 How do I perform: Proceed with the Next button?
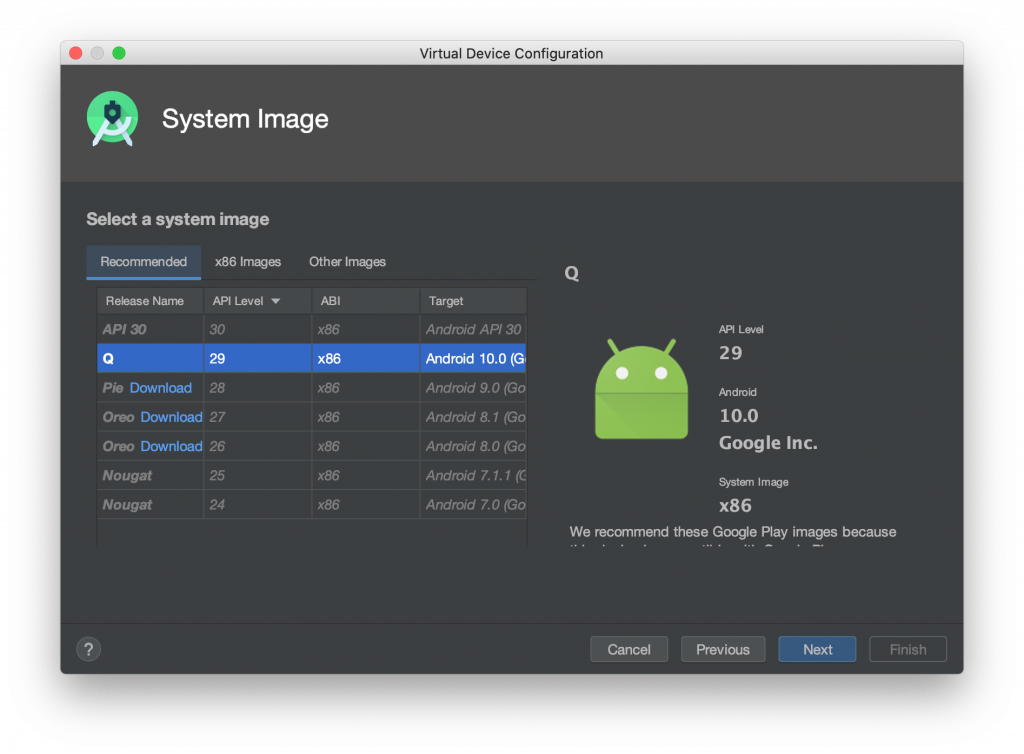pos(817,649)
